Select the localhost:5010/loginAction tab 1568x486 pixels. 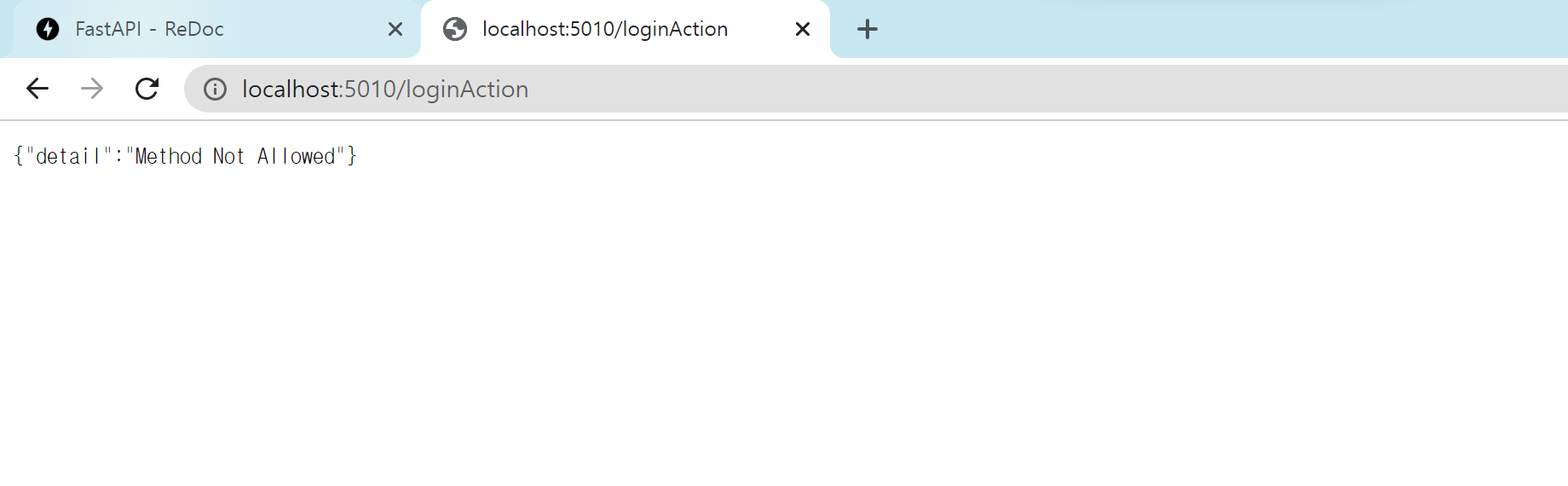click(x=625, y=29)
